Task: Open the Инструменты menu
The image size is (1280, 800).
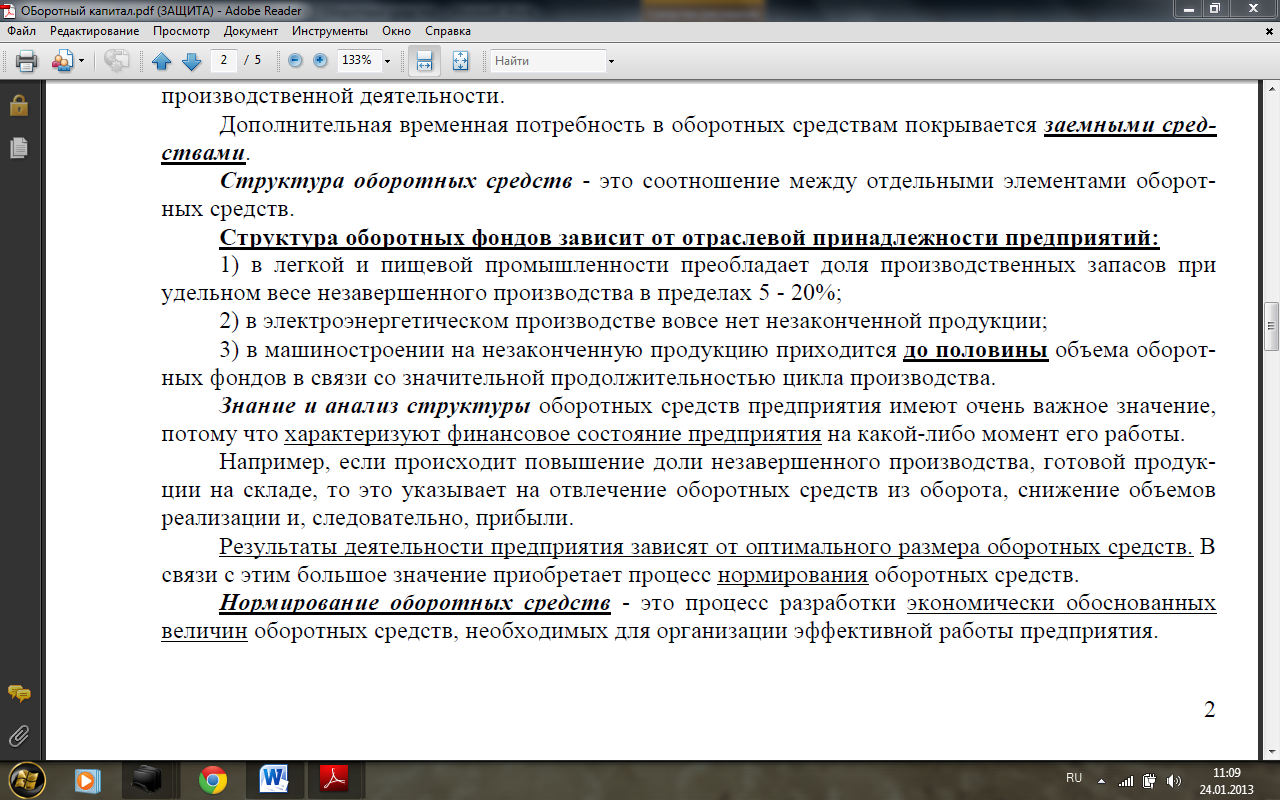Action: coord(329,31)
